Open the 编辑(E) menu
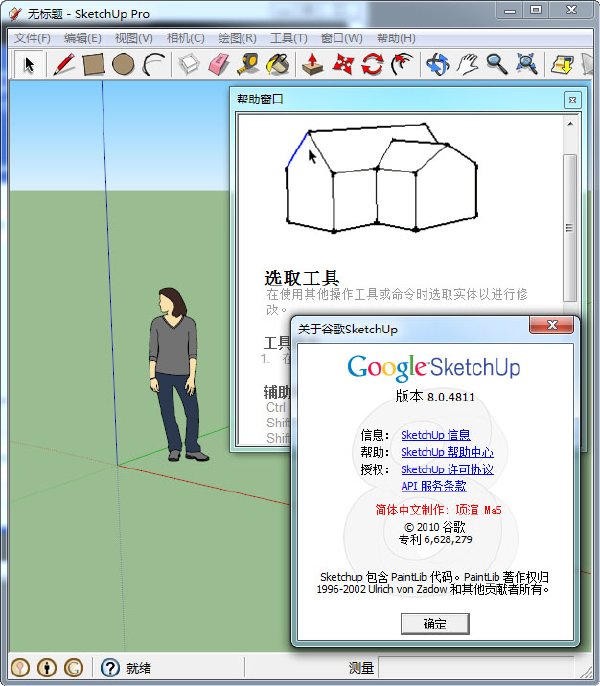This screenshot has height=686, width=600. [x=83, y=38]
